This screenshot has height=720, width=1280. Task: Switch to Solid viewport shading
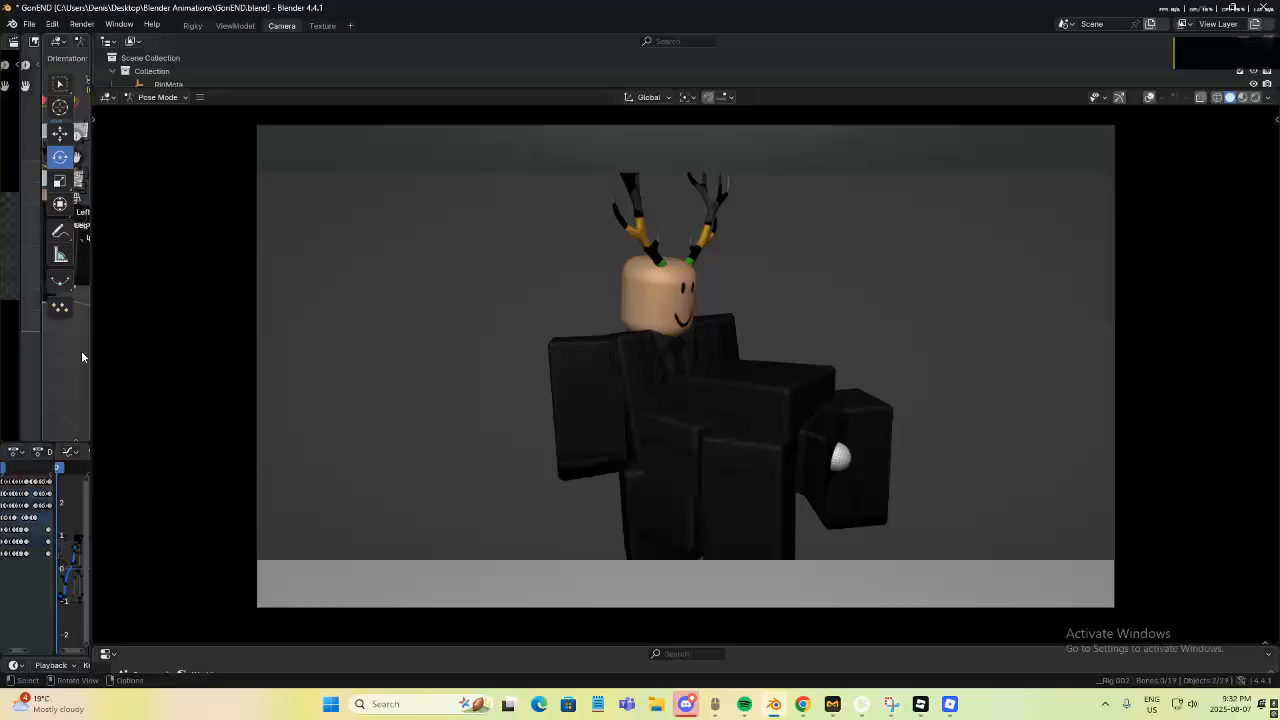click(1230, 97)
